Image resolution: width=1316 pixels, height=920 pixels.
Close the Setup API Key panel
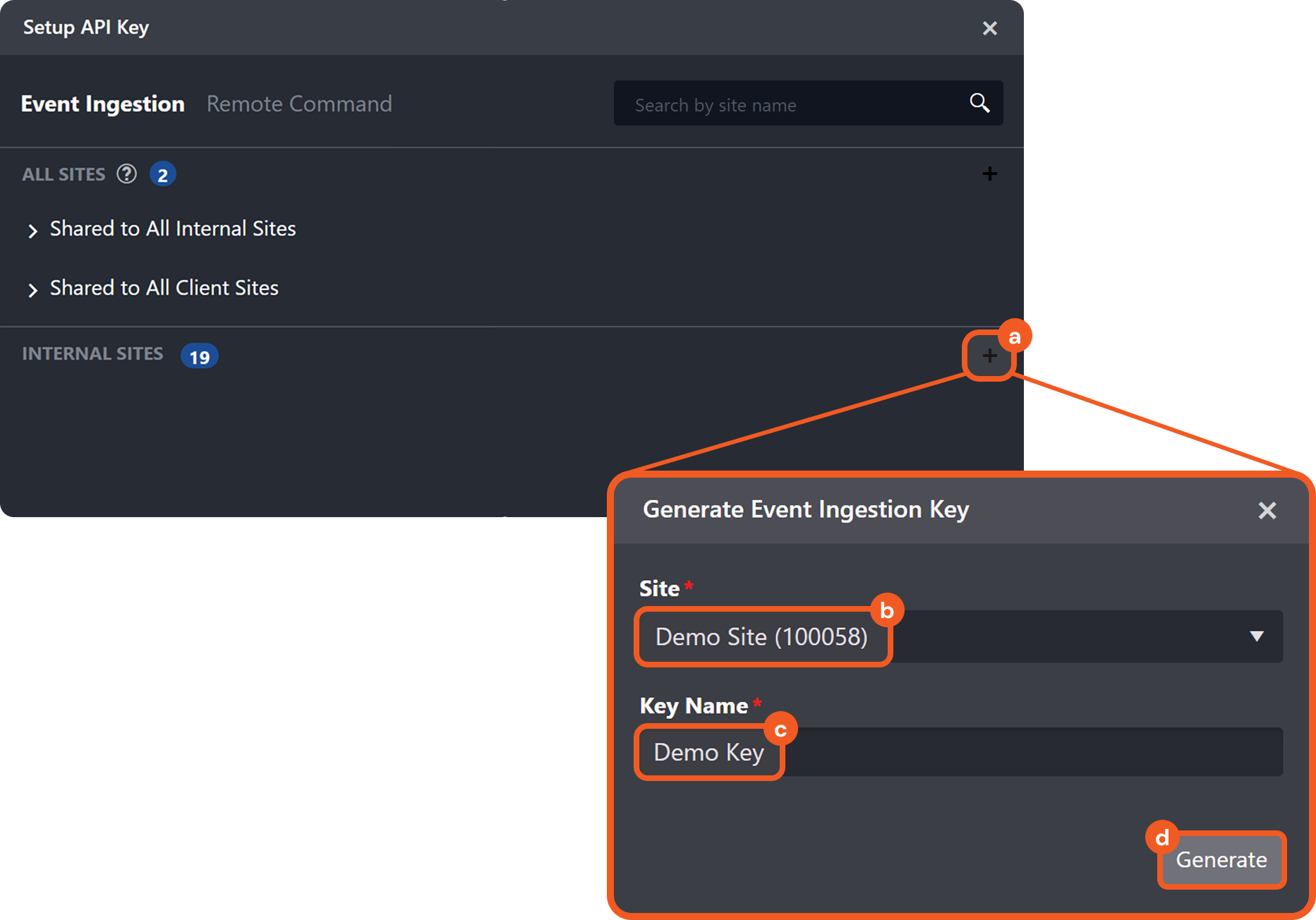point(989,28)
